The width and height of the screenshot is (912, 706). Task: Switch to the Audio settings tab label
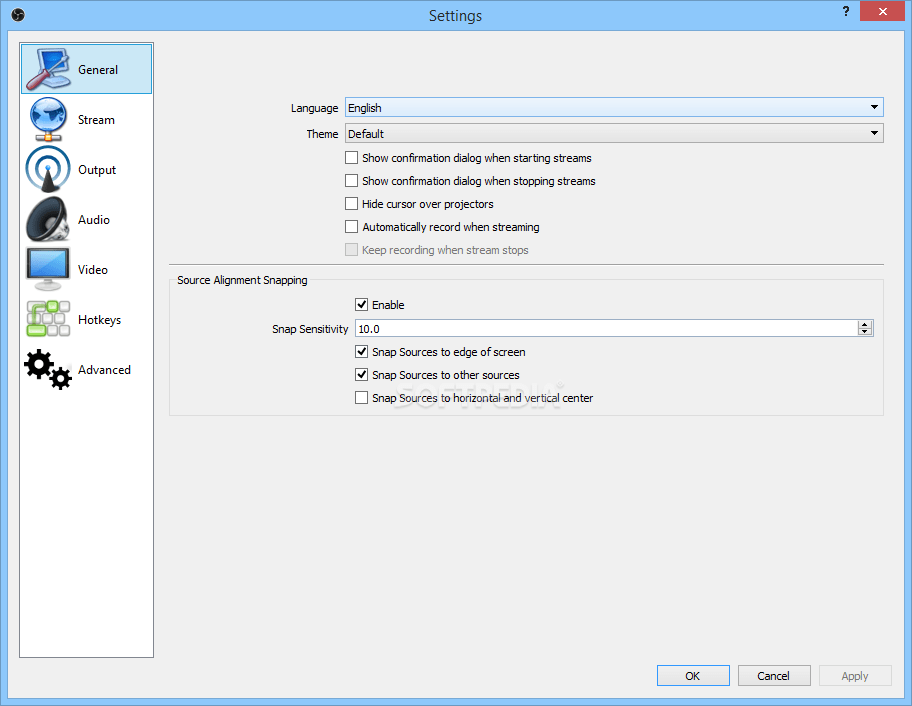pyautogui.click(x=94, y=220)
